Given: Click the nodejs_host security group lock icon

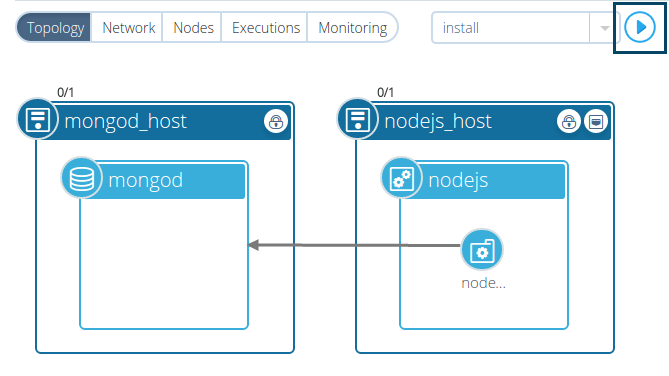Looking at the screenshot, I should (x=568, y=122).
